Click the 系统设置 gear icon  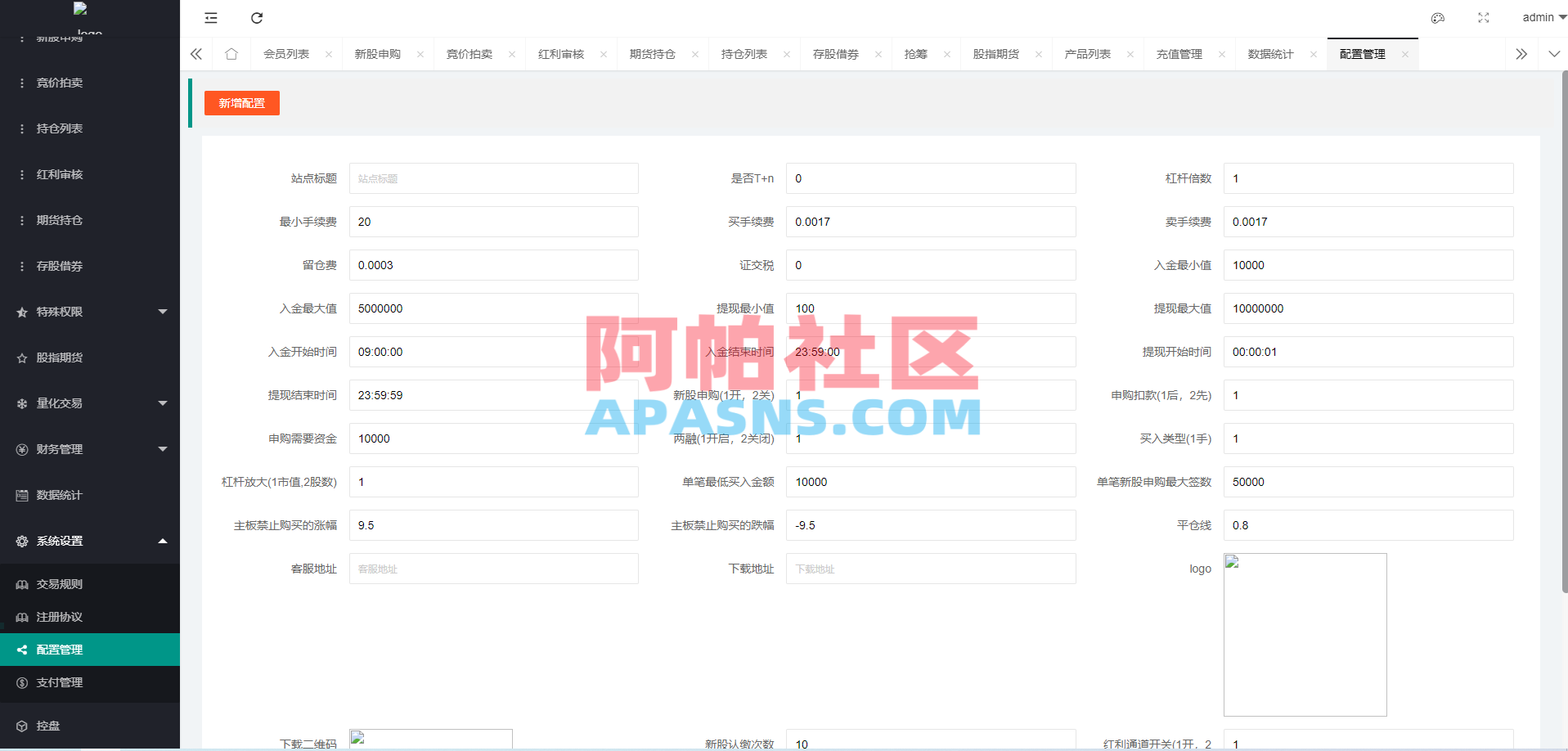click(x=22, y=541)
